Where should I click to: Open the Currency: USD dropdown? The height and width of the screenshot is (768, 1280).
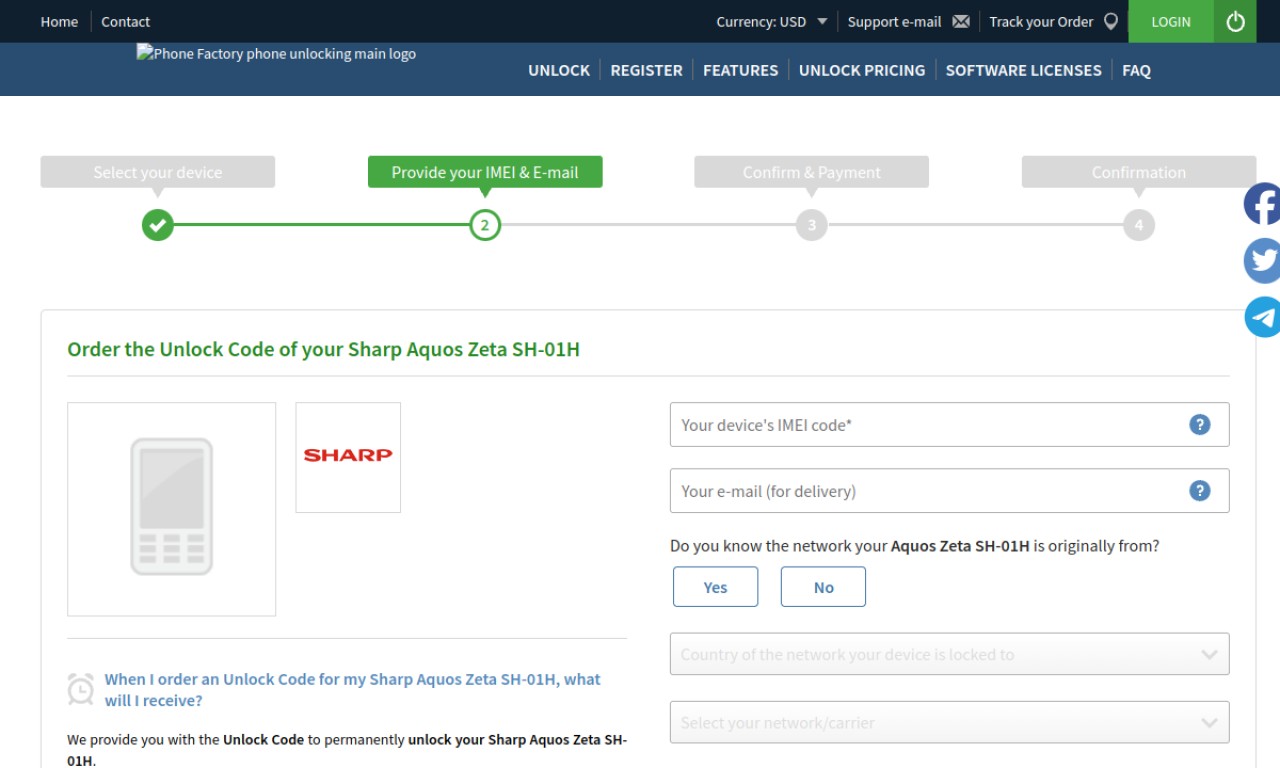tap(771, 21)
